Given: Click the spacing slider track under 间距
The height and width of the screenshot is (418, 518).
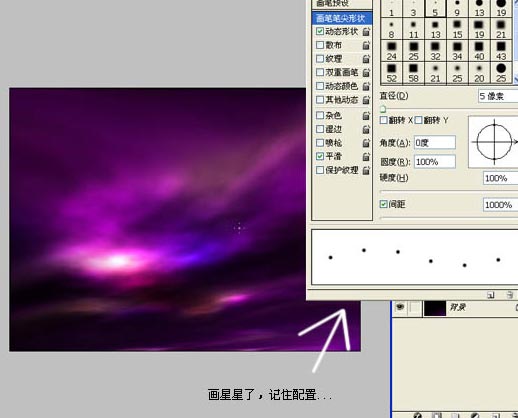Looking at the screenshot, I should [x=449, y=218].
